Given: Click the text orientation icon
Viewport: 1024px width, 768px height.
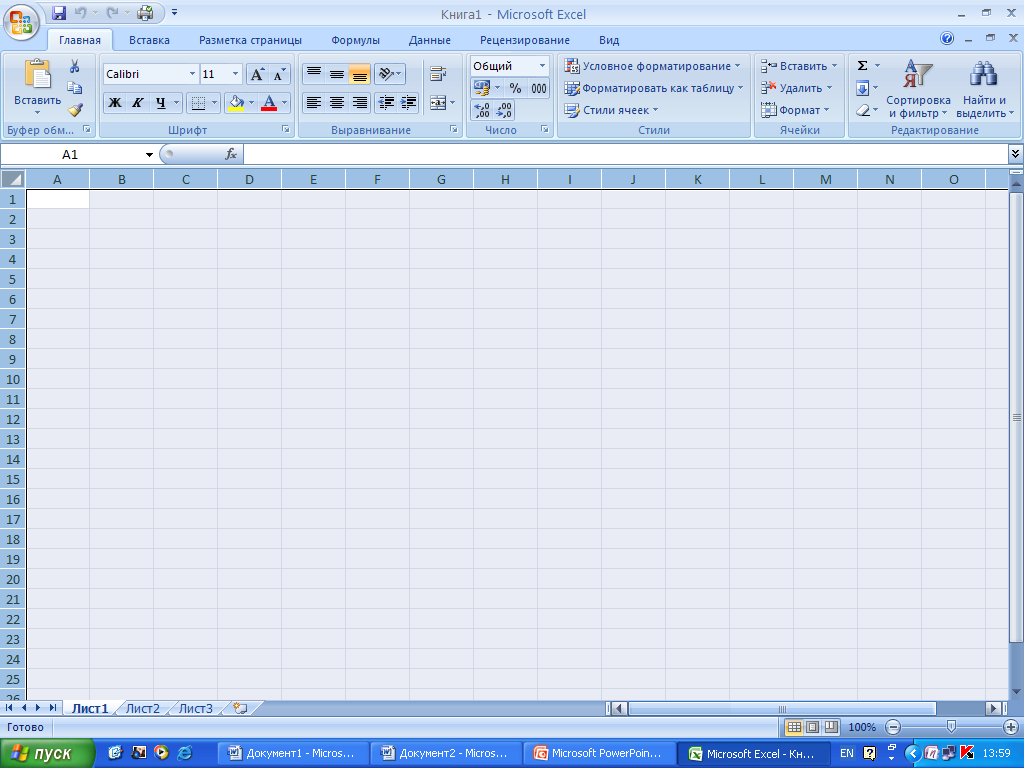Looking at the screenshot, I should click(387, 74).
